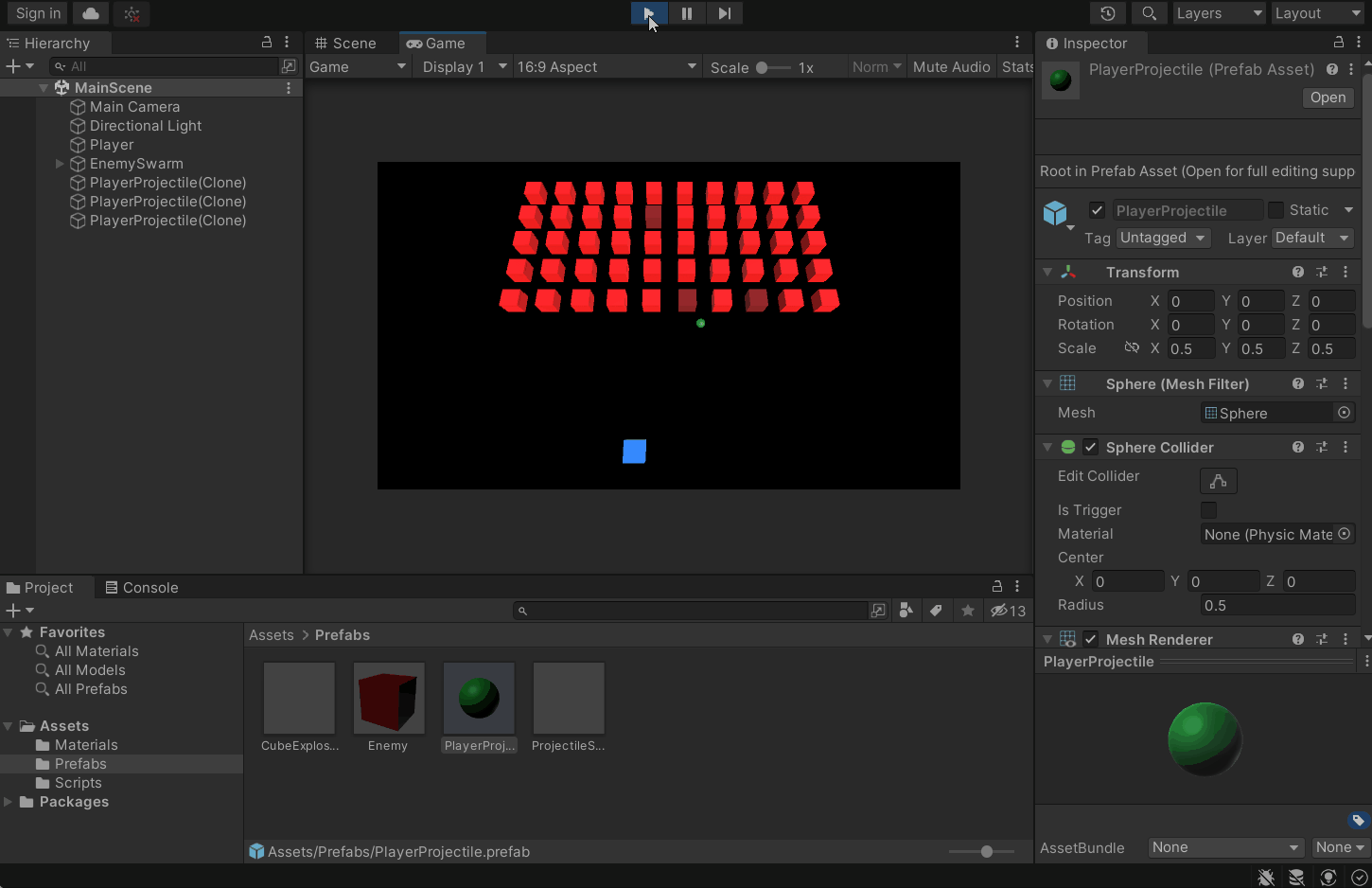Screen dimensions: 1372x888
Task: Toggle hidden packages visibility showing 13
Action: [1008, 611]
